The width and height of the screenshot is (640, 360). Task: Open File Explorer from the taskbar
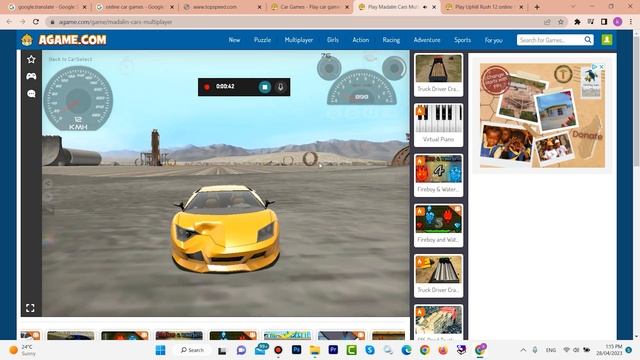(x=315, y=350)
